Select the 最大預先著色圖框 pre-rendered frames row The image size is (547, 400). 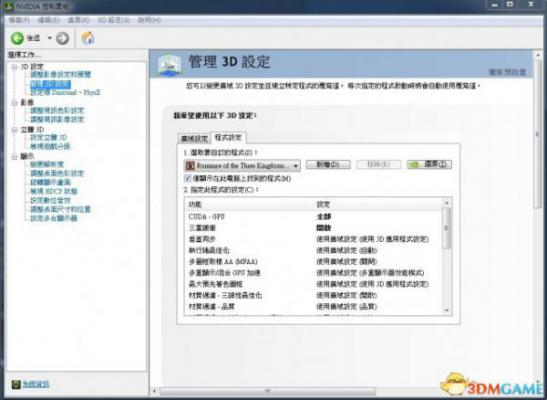(313, 284)
